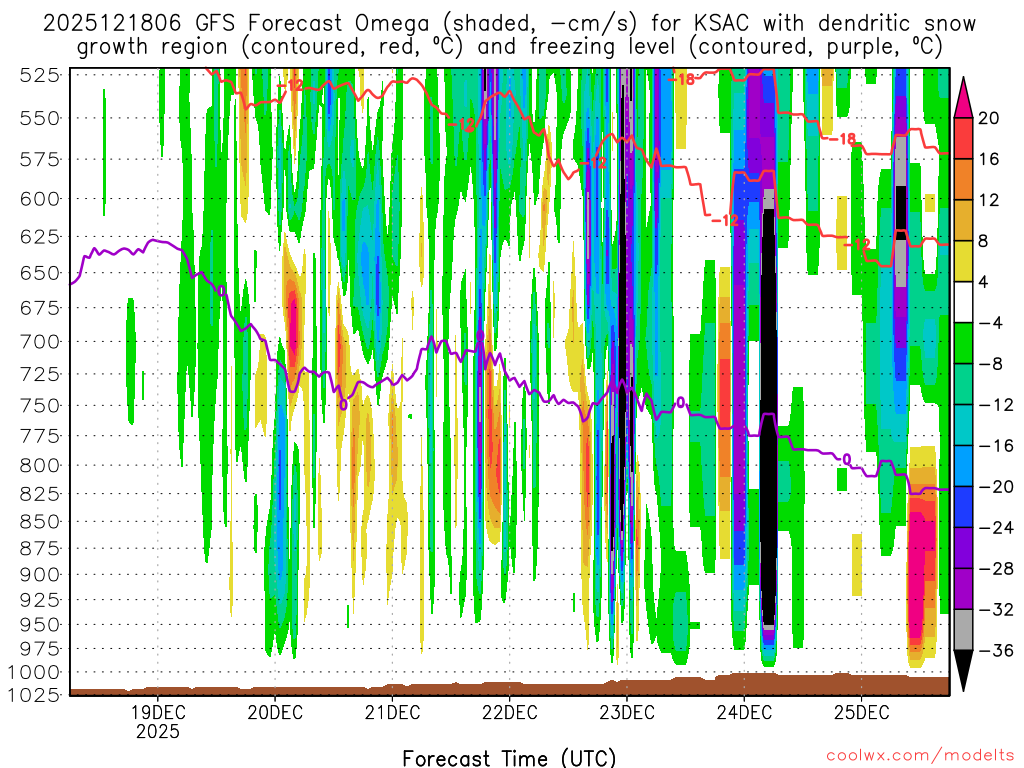Click the colorbar value 12 label
1024x768 pixels.
(x=989, y=200)
